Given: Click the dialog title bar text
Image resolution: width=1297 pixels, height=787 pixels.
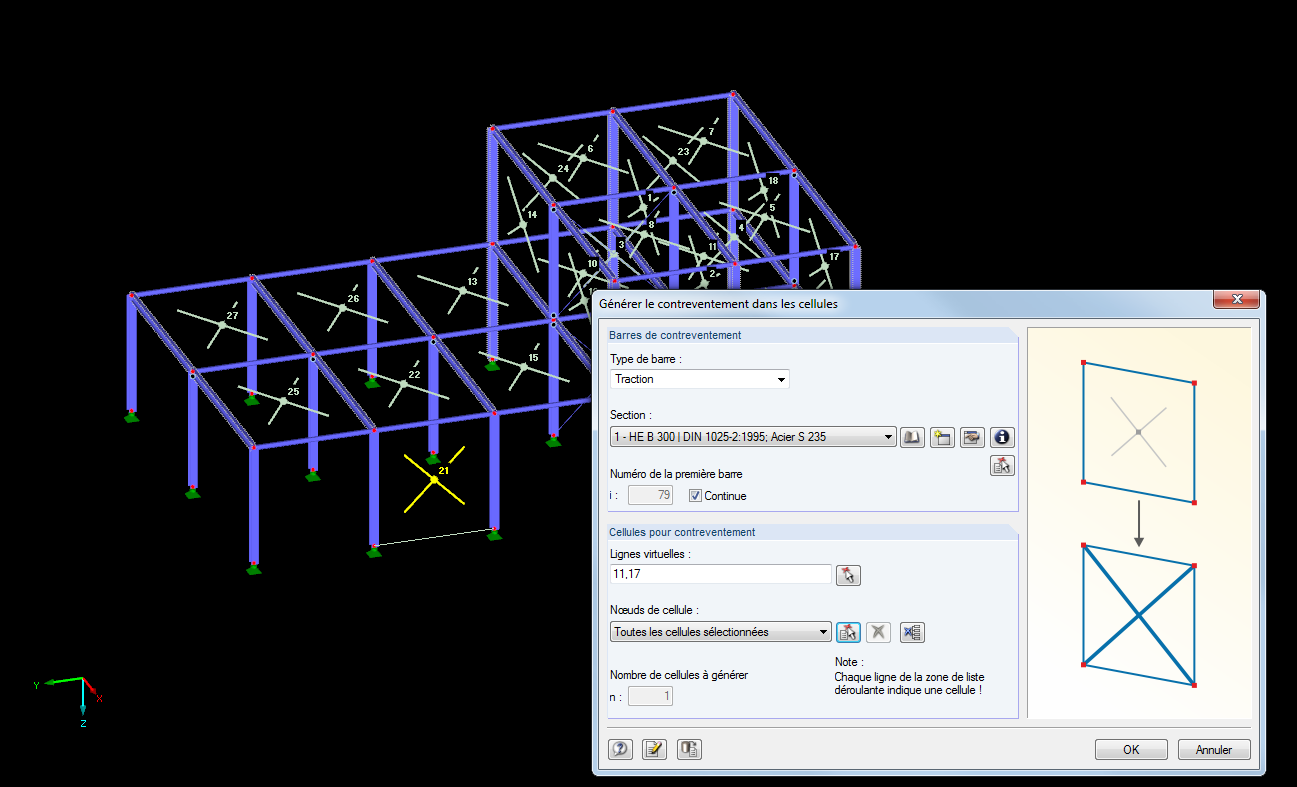Looking at the screenshot, I should click(x=718, y=302).
